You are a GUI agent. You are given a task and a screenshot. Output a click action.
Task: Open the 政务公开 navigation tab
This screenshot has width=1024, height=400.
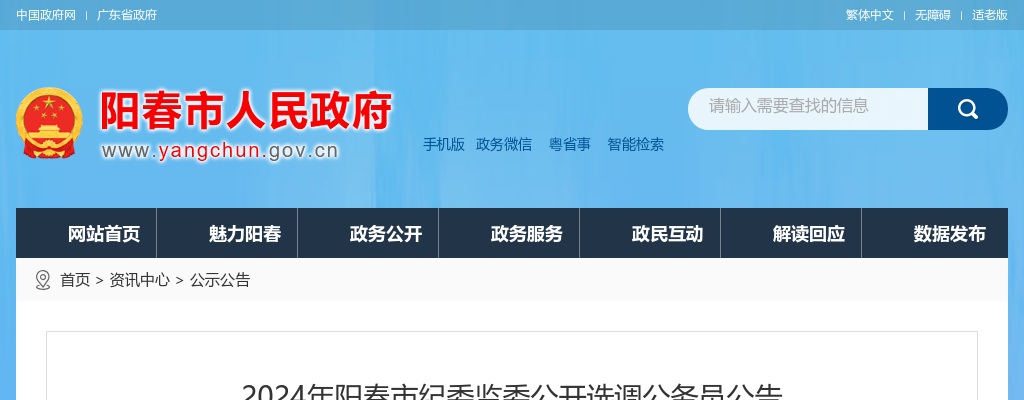pos(368,233)
